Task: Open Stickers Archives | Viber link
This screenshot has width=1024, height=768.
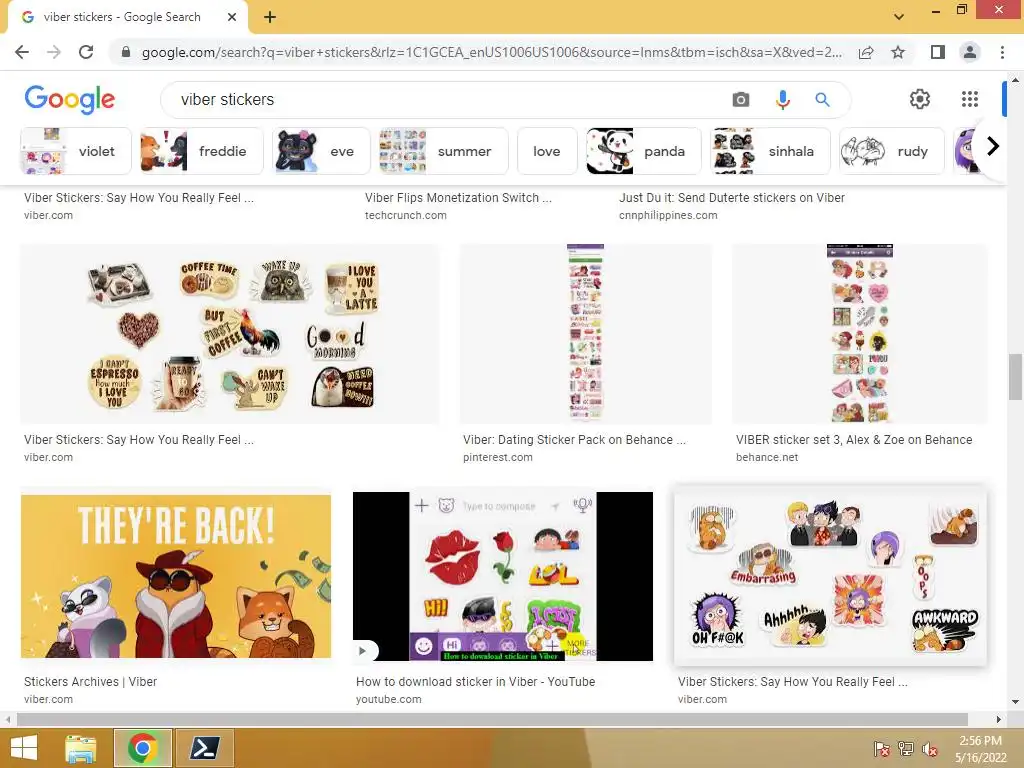Action: (90, 681)
